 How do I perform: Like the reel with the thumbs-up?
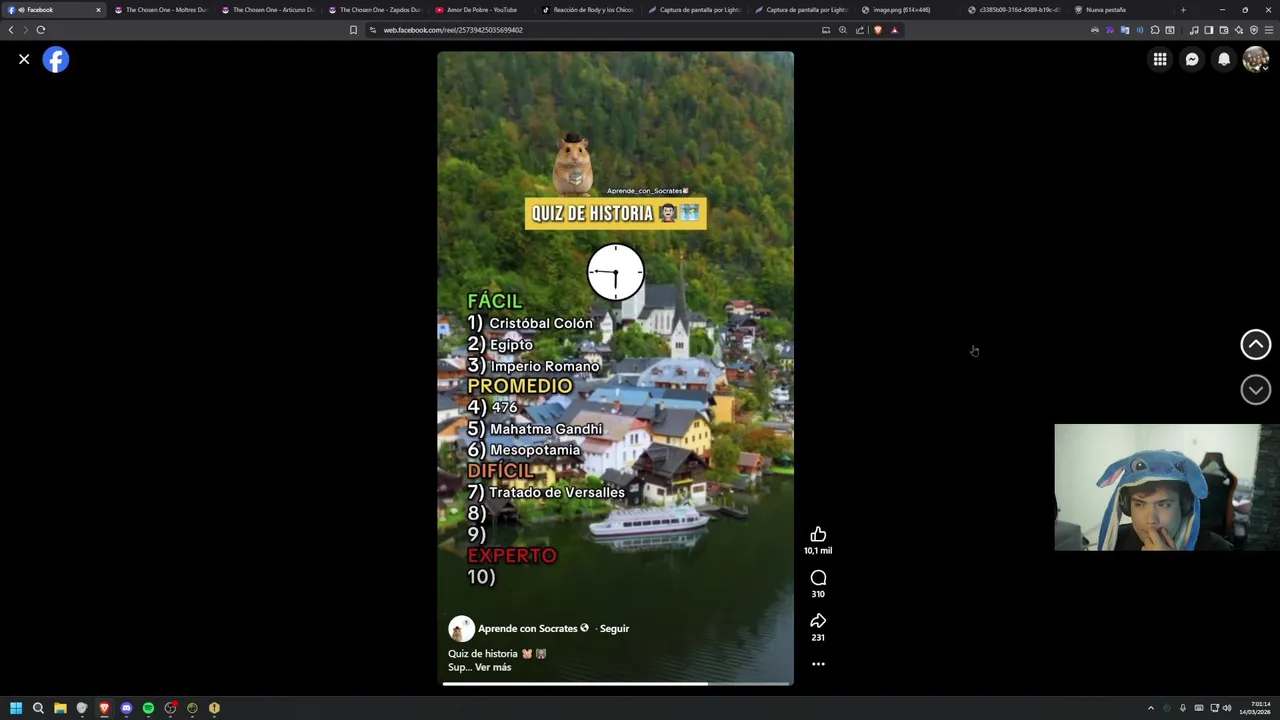818,534
